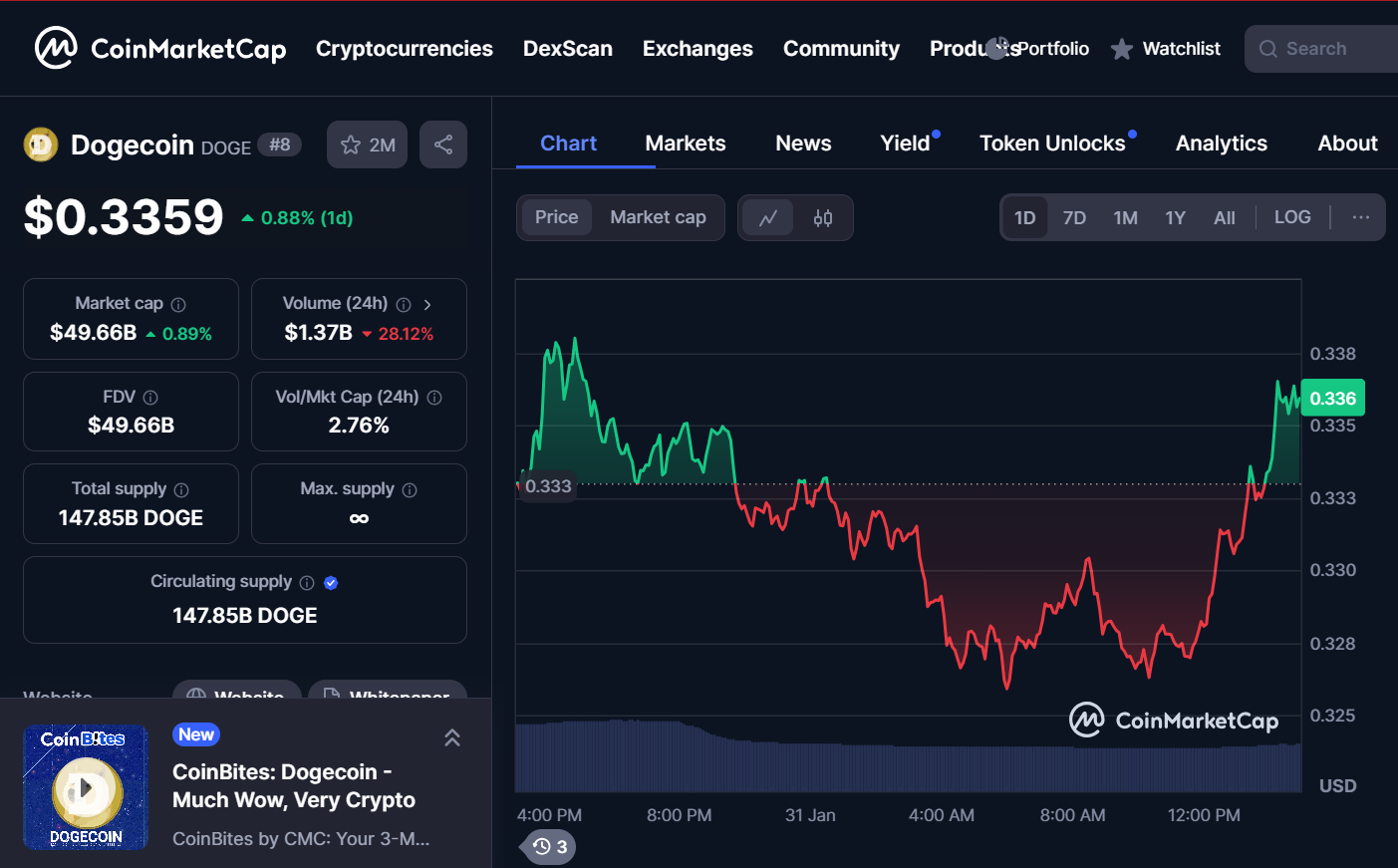Screen dimensions: 1398x868
Task: Open the Community menu
Action: [x=841, y=49]
